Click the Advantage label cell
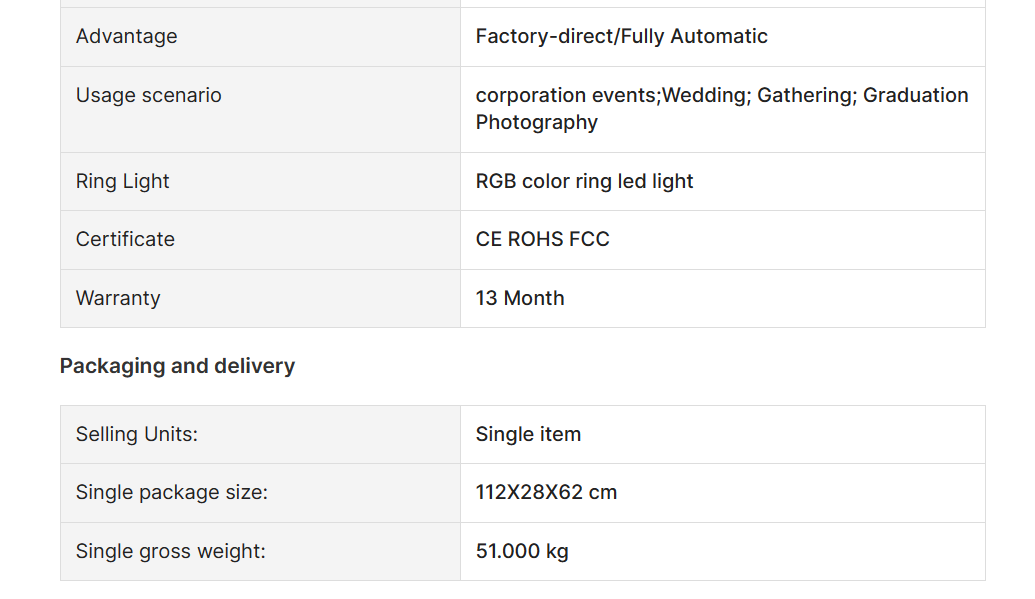The image size is (1035, 599). 127,37
